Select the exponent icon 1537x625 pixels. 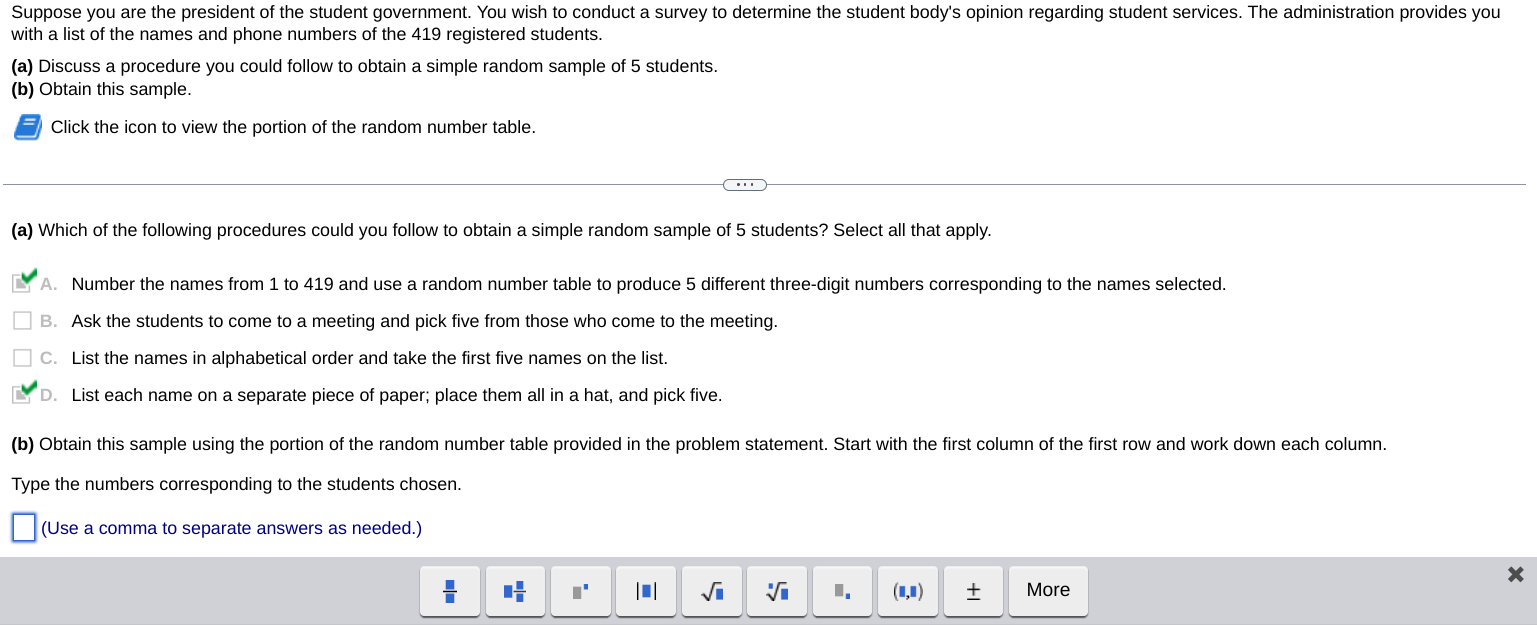(581, 591)
